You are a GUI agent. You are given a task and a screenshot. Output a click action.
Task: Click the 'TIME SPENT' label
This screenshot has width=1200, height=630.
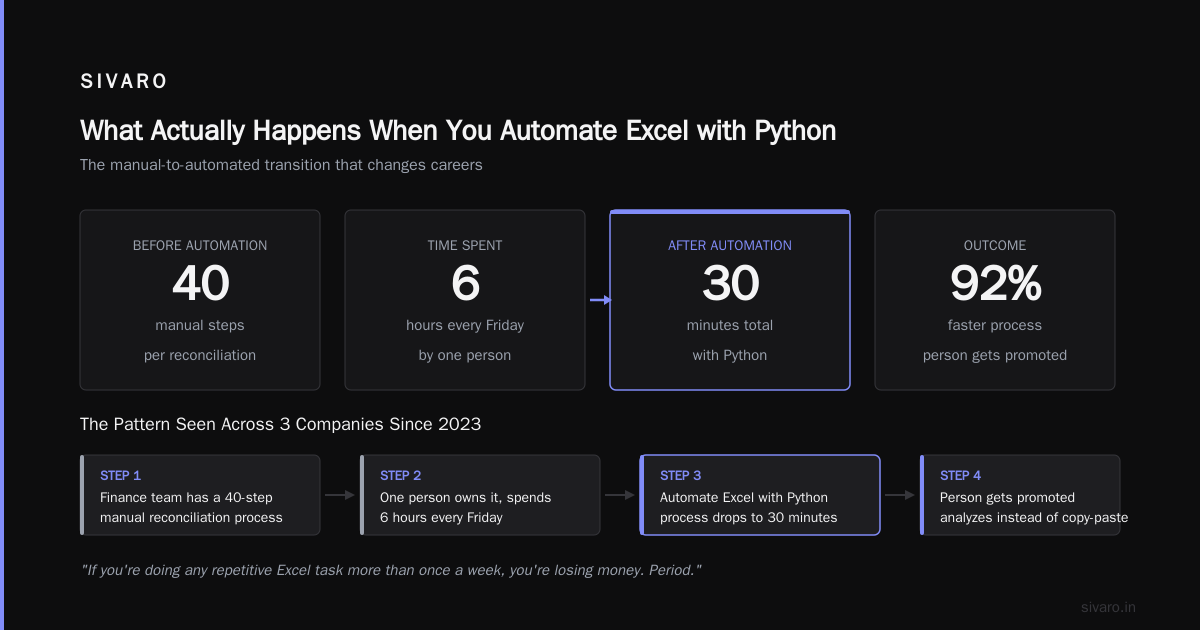pyautogui.click(x=465, y=245)
